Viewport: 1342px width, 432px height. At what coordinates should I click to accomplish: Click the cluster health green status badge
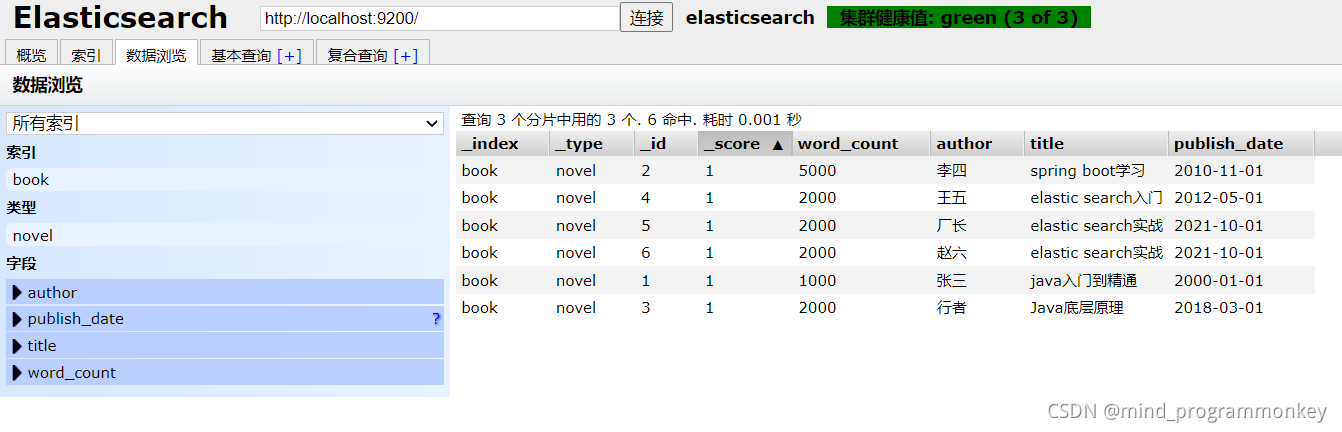pyautogui.click(x=959, y=18)
